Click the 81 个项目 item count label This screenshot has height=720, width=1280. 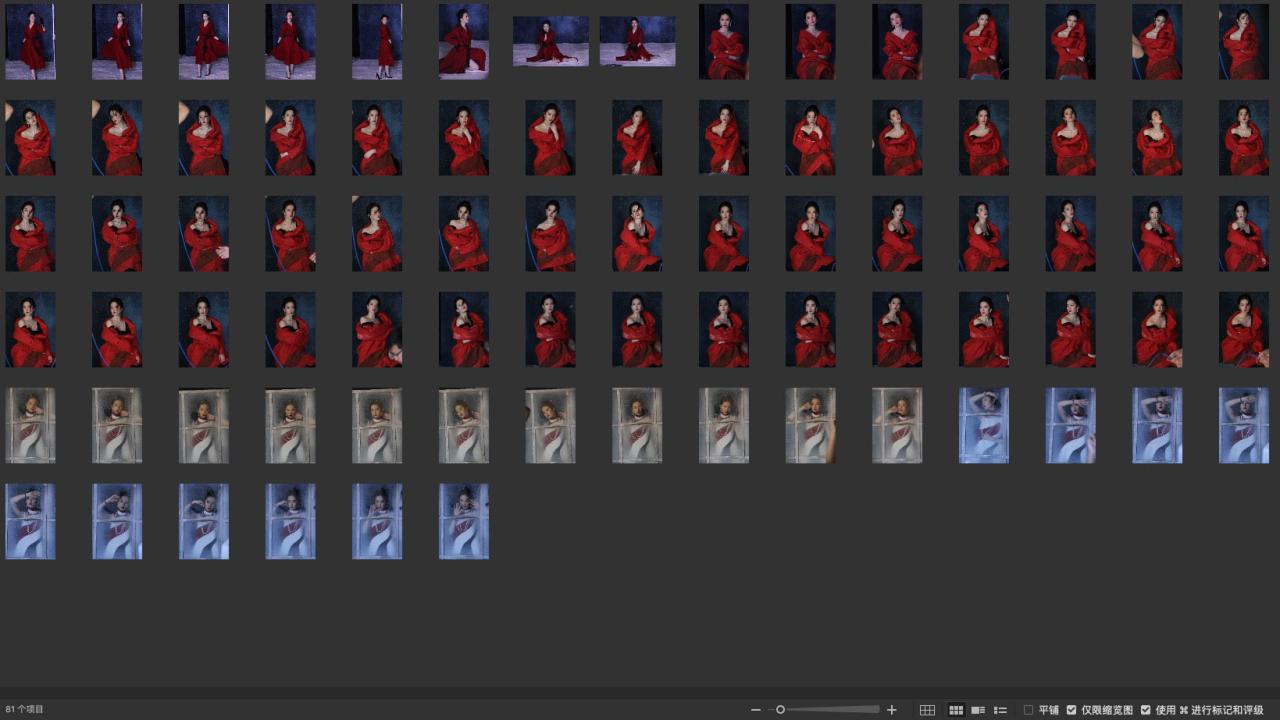tap(25, 710)
